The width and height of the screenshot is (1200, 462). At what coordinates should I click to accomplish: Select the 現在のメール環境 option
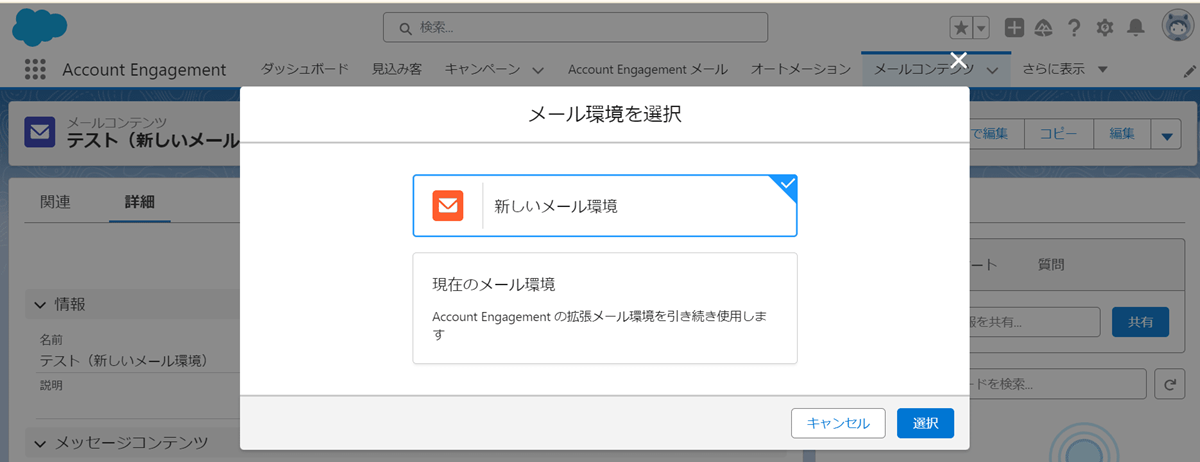[605, 308]
